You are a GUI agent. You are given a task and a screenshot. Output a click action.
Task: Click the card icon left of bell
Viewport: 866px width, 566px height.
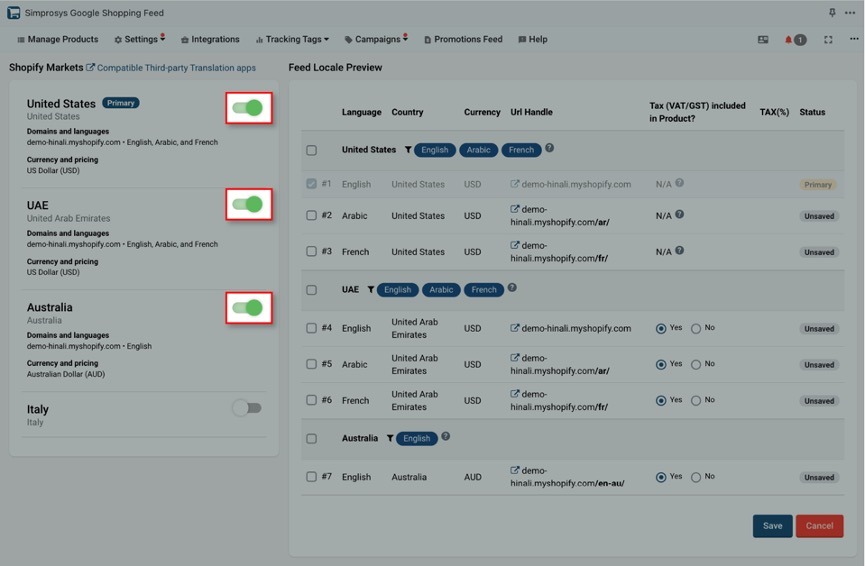763,40
